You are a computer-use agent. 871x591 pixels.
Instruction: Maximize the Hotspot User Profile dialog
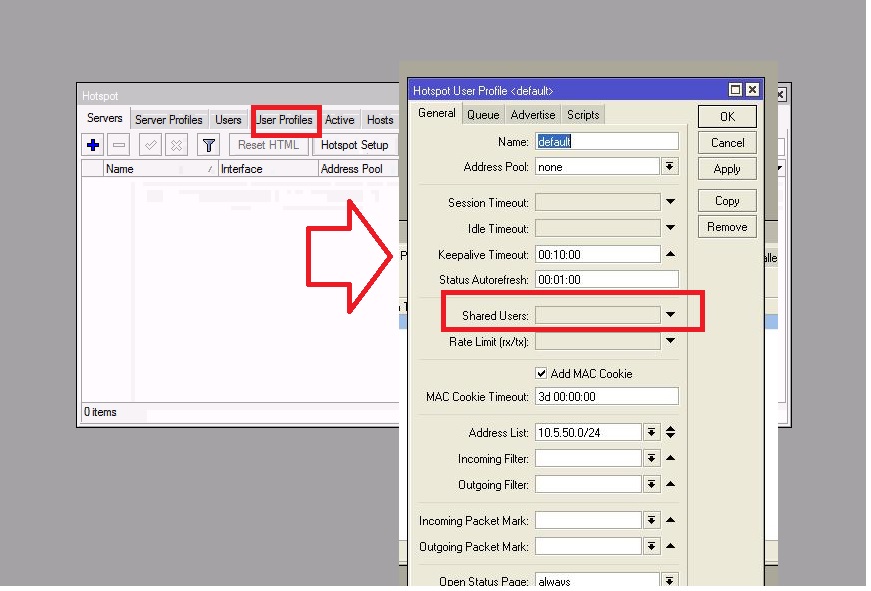pos(735,90)
